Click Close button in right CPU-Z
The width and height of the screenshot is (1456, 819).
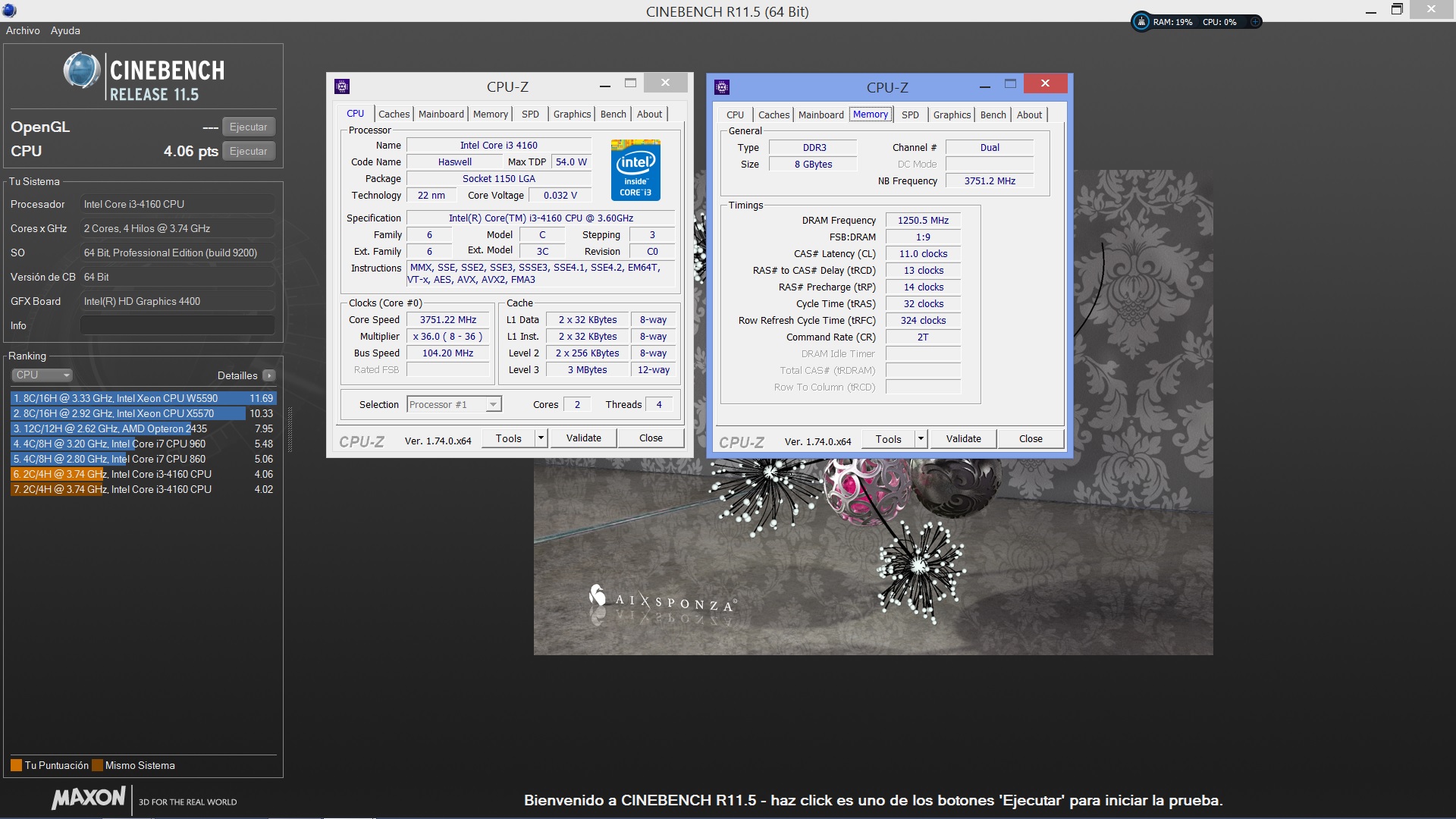(x=1031, y=439)
